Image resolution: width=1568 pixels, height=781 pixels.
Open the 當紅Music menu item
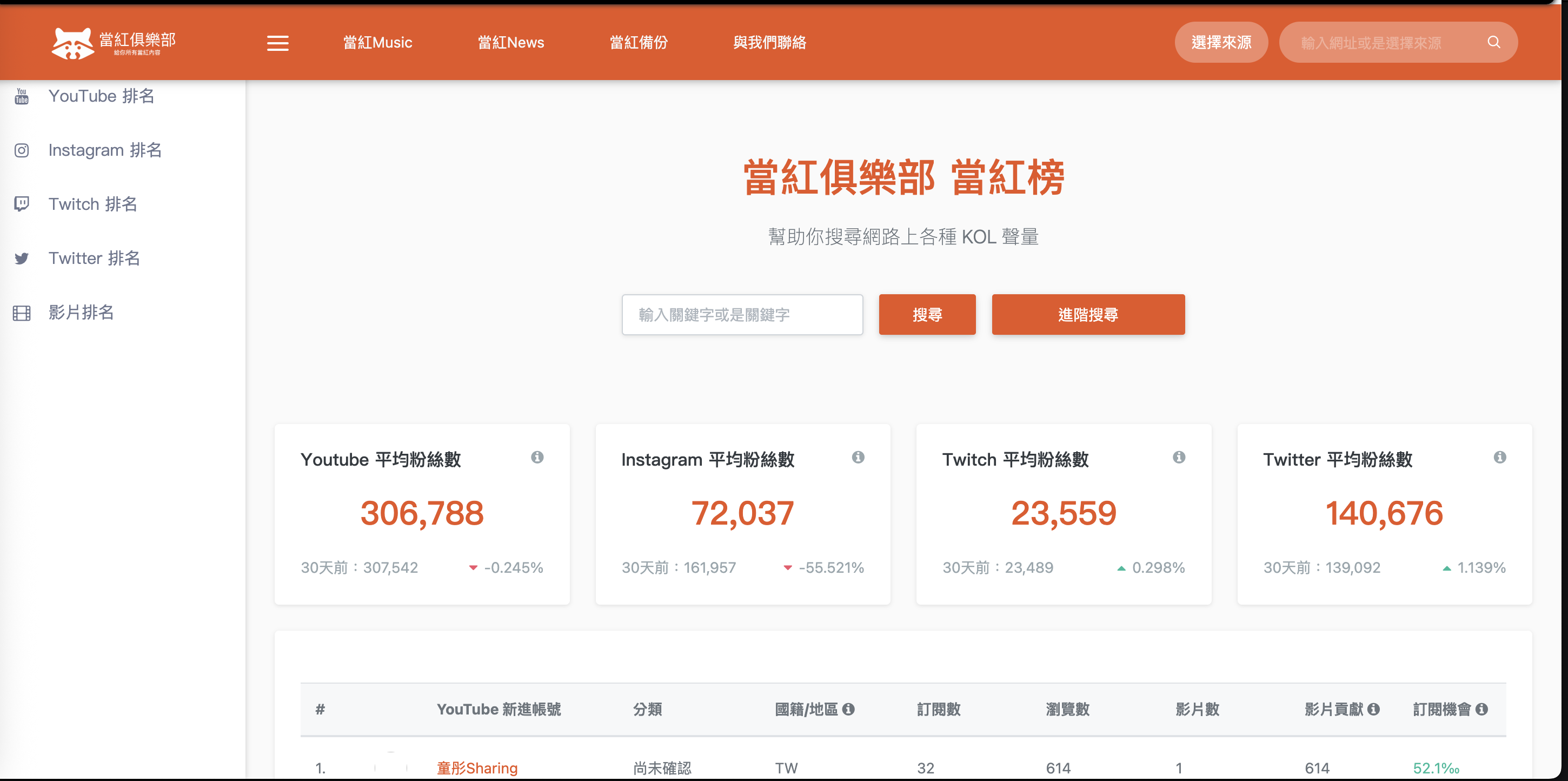tap(377, 43)
